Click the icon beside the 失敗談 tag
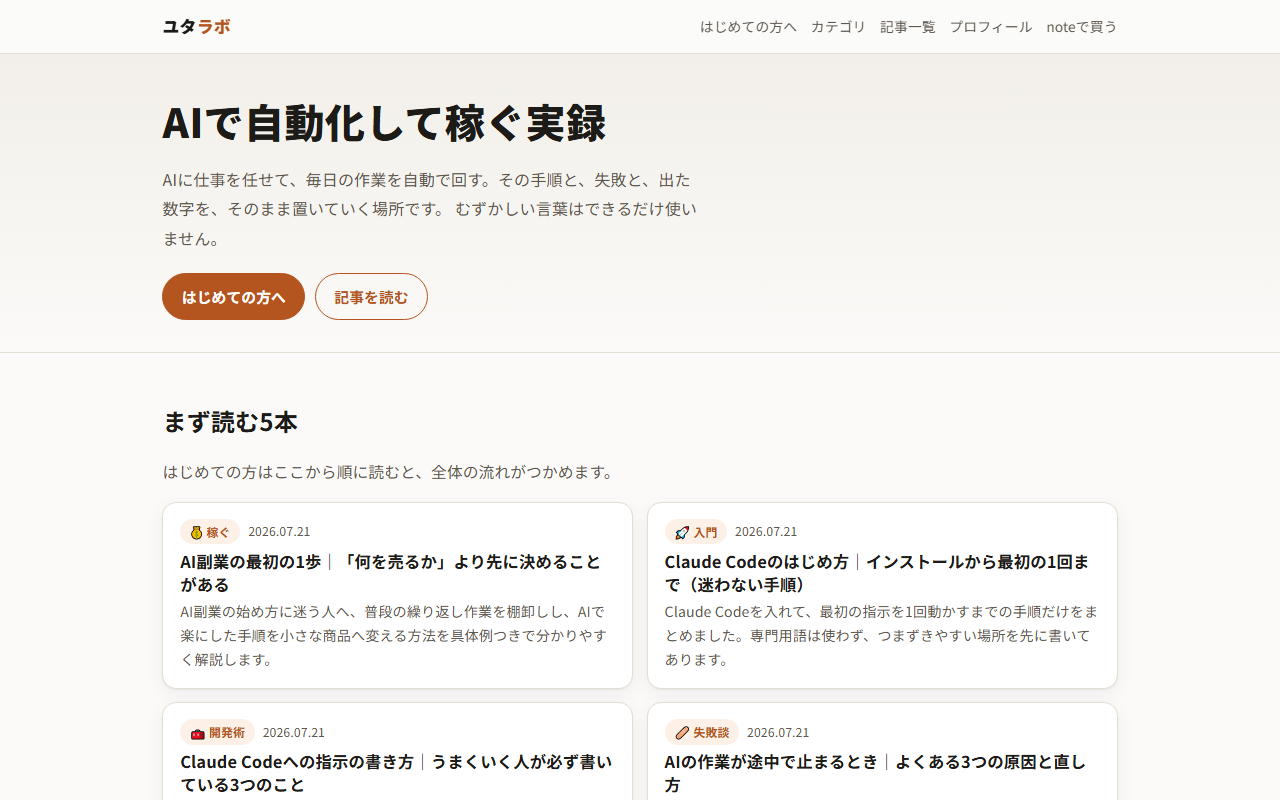This screenshot has height=800, width=1280. [682, 733]
